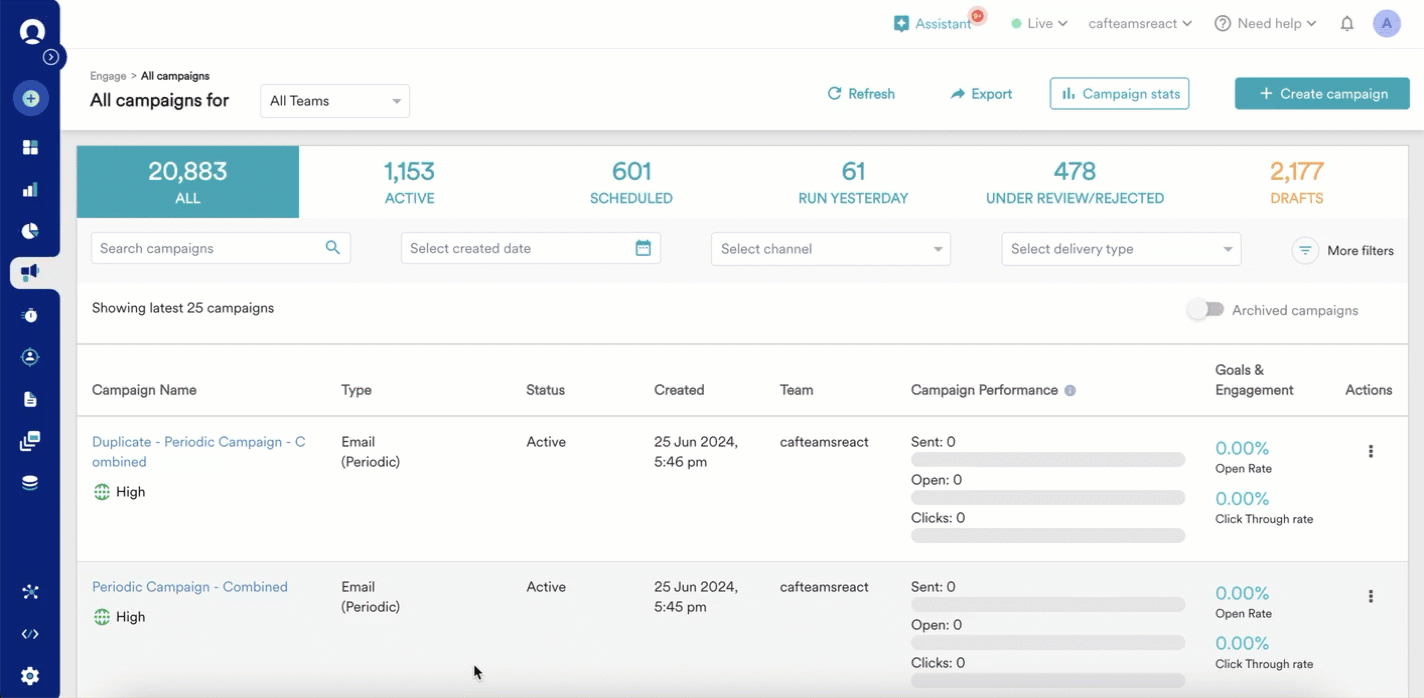Select the megaphone Engage sidebar icon
This screenshot has width=1424, height=698.
(30, 272)
